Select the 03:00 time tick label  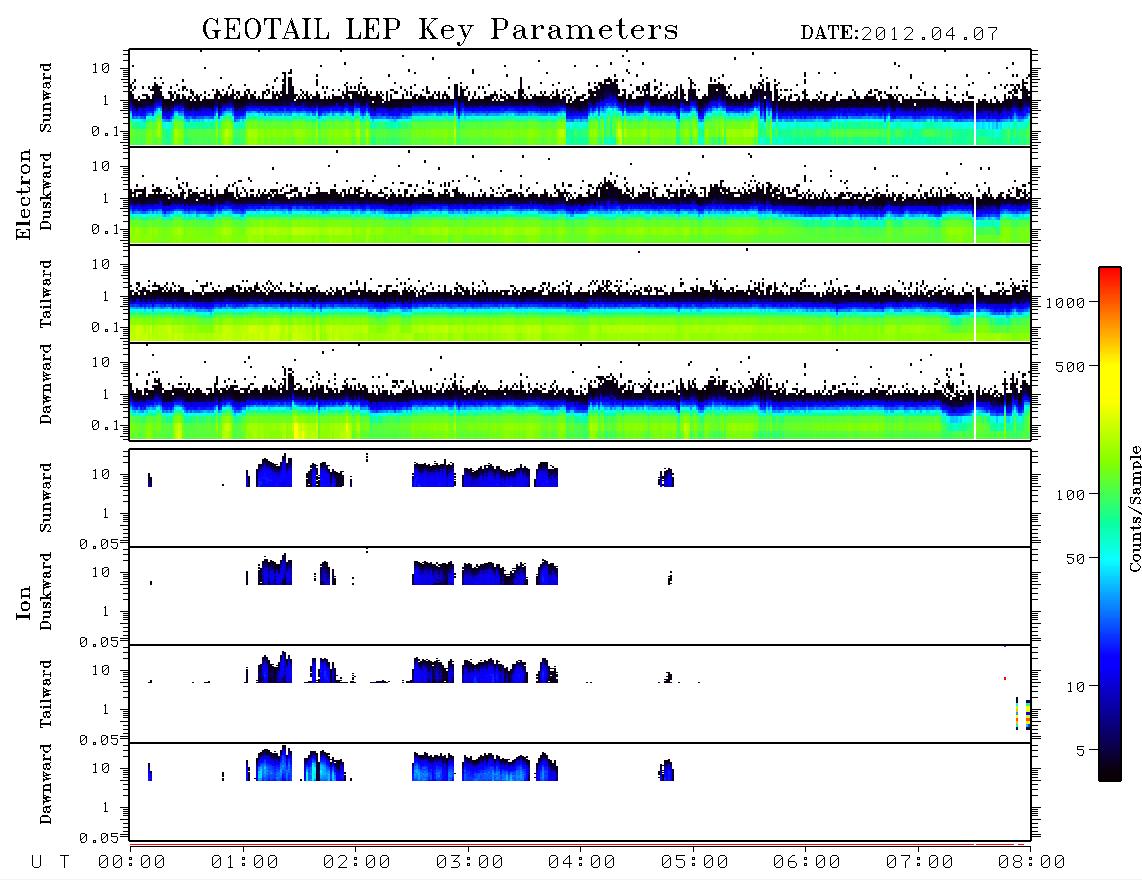(470, 863)
